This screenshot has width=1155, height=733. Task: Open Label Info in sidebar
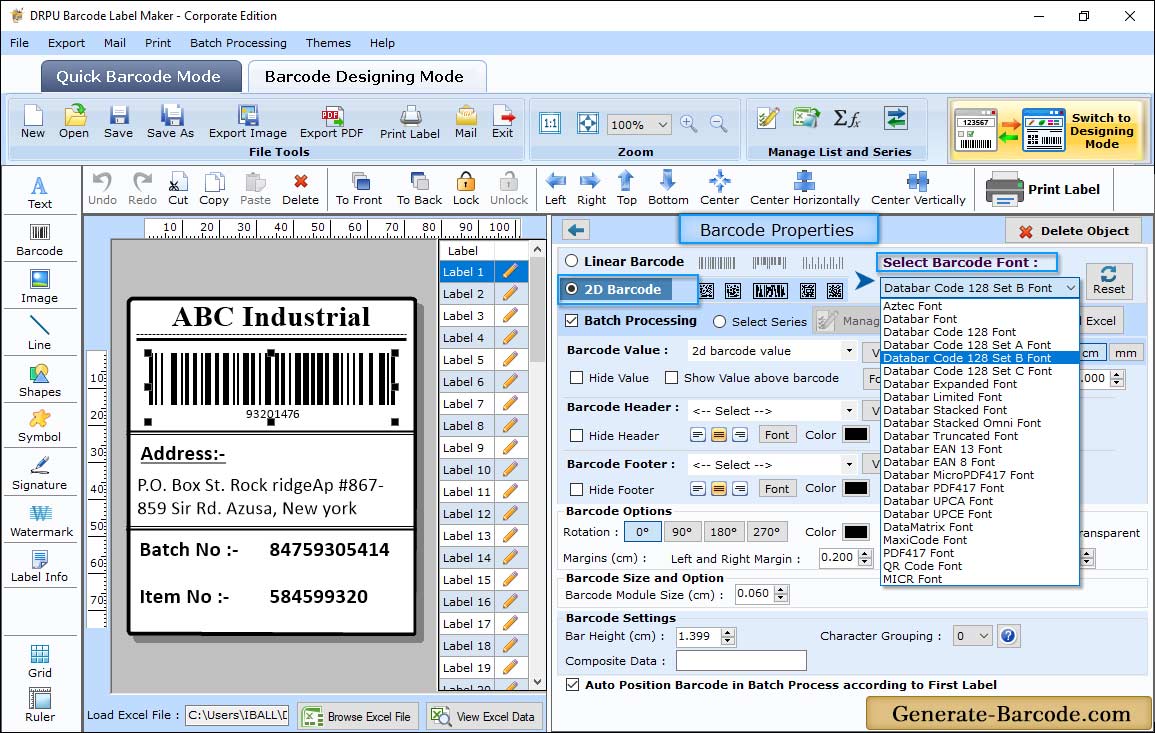(x=40, y=567)
